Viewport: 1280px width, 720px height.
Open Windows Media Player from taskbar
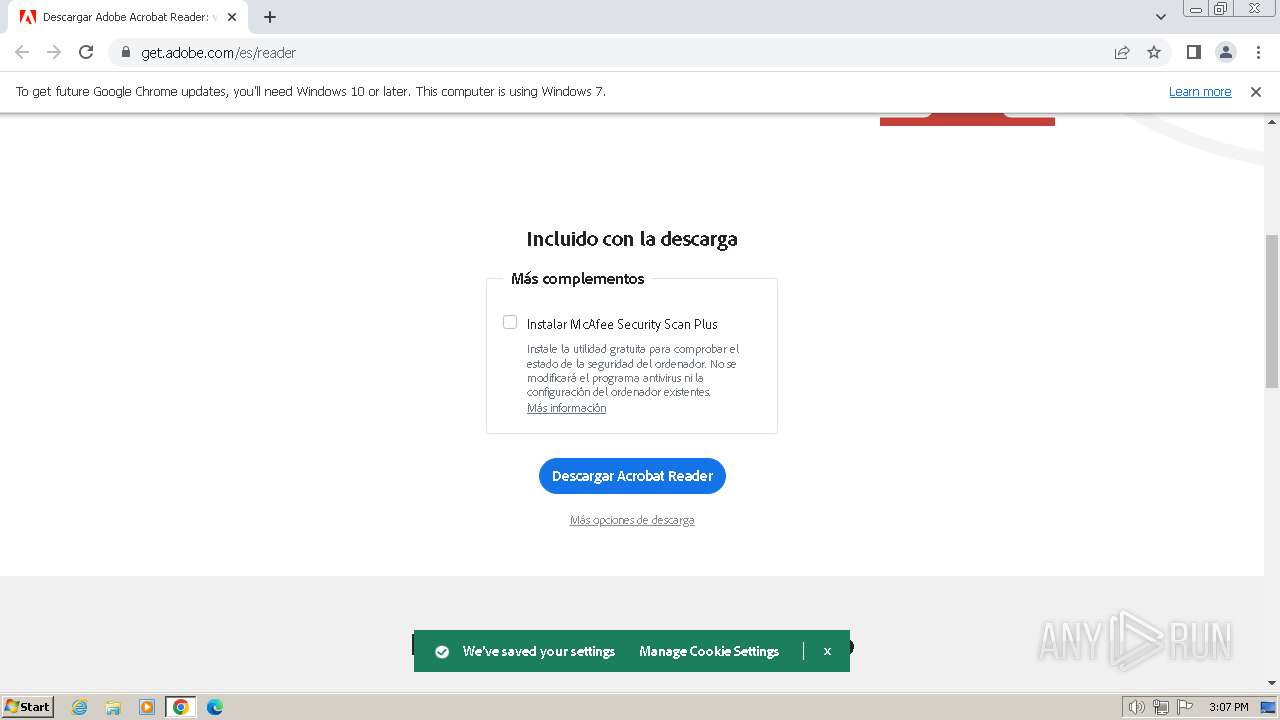point(147,707)
